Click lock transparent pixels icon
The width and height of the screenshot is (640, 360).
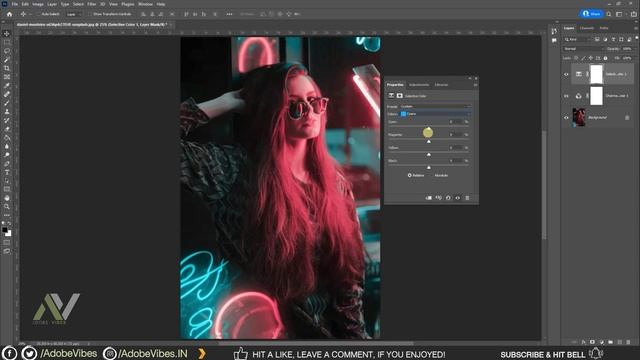(x=576, y=58)
